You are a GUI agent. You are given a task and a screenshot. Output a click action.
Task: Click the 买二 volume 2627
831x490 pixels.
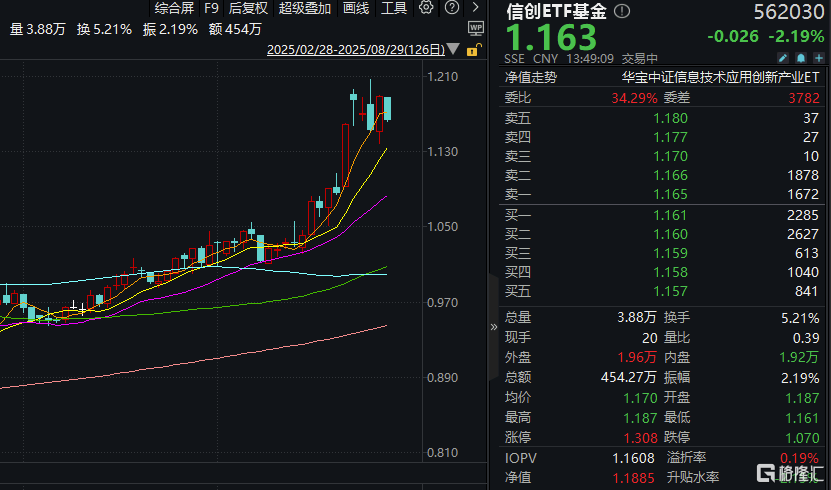[x=803, y=234]
